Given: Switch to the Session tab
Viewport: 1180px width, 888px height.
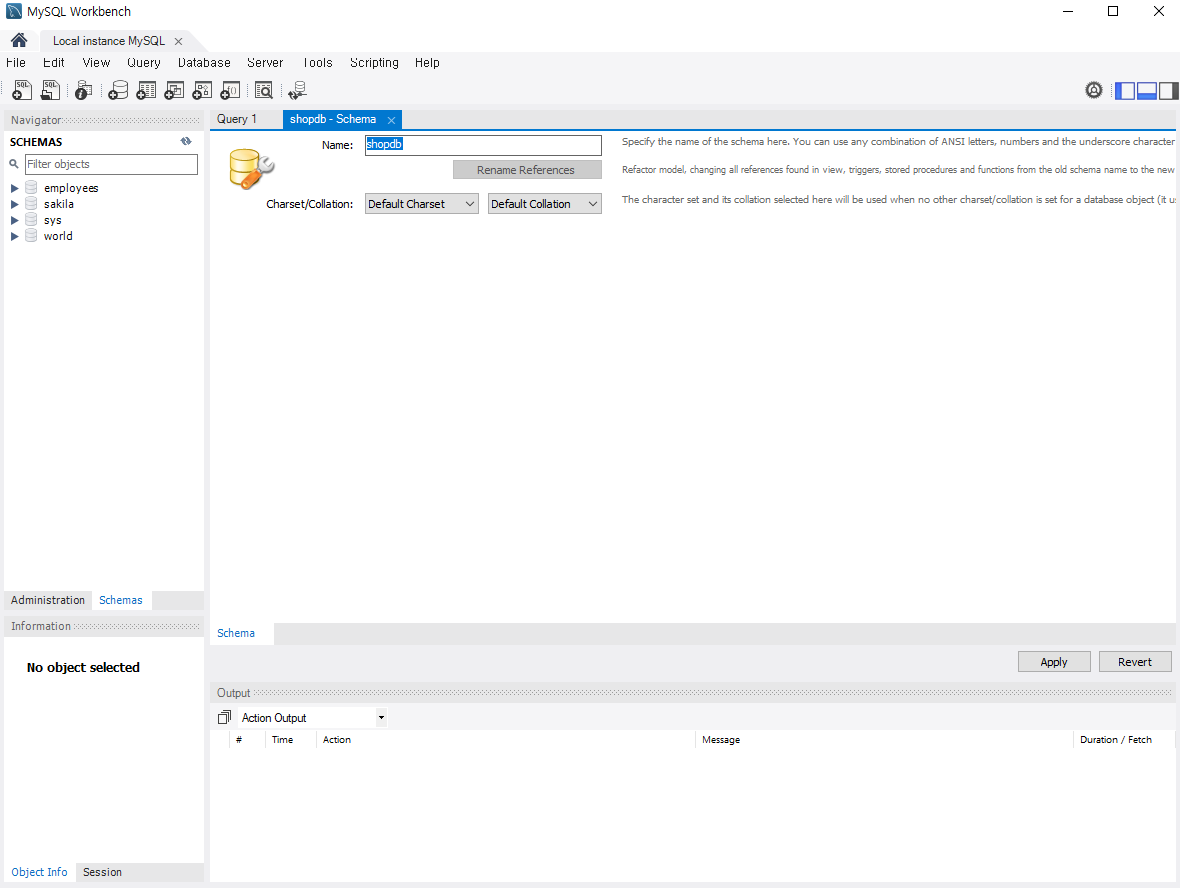Looking at the screenshot, I should click(x=102, y=872).
